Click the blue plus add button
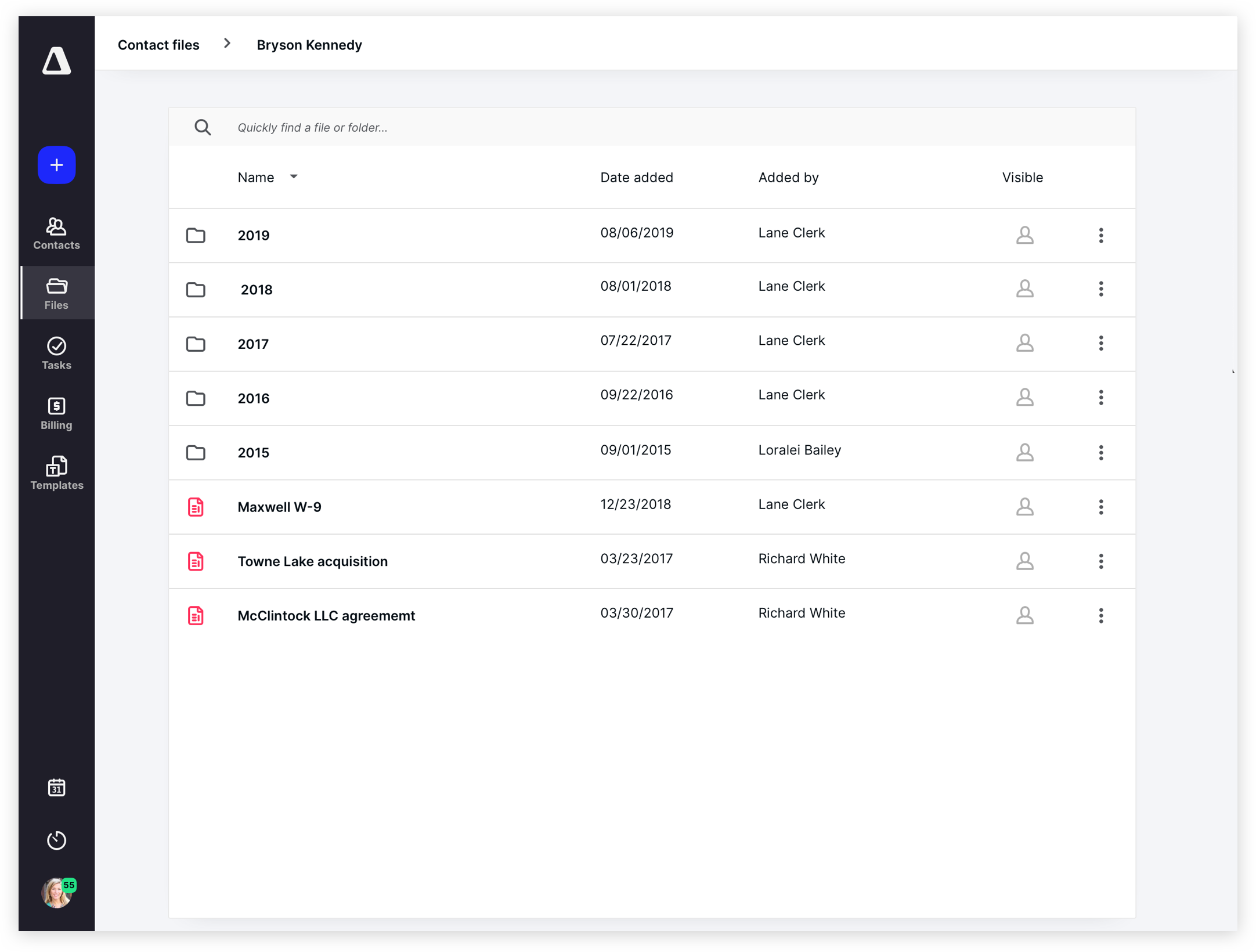The height and width of the screenshot is (952, 1256). [56, 165]
